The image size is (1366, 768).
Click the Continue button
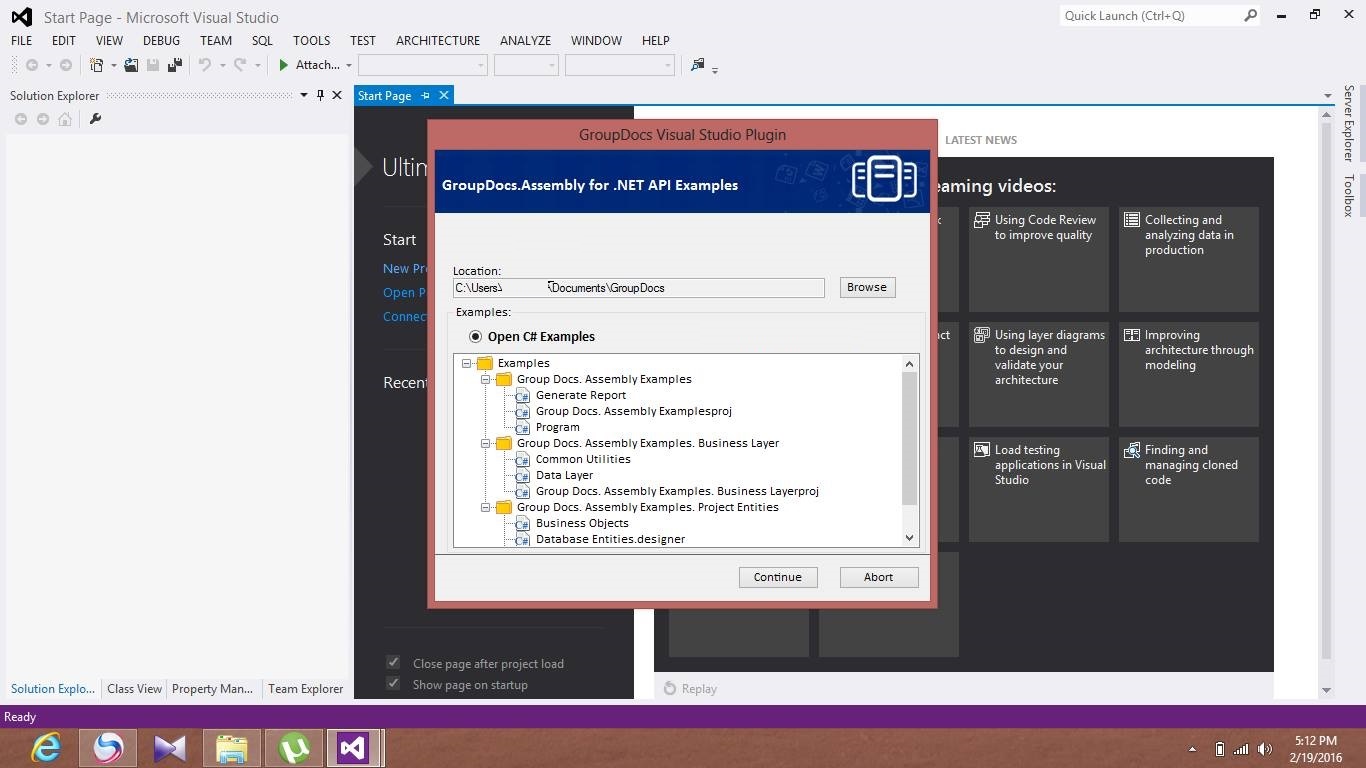778,577
